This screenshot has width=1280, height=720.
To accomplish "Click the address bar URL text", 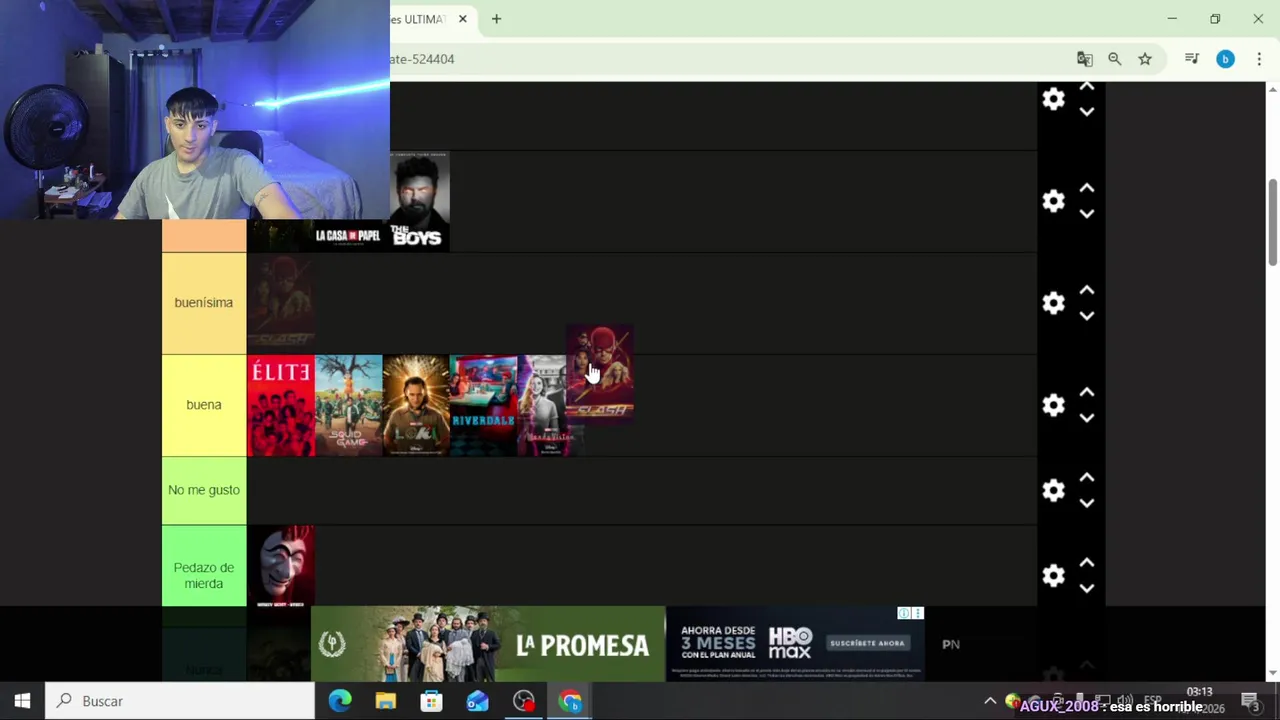I will tap(422, 59).
